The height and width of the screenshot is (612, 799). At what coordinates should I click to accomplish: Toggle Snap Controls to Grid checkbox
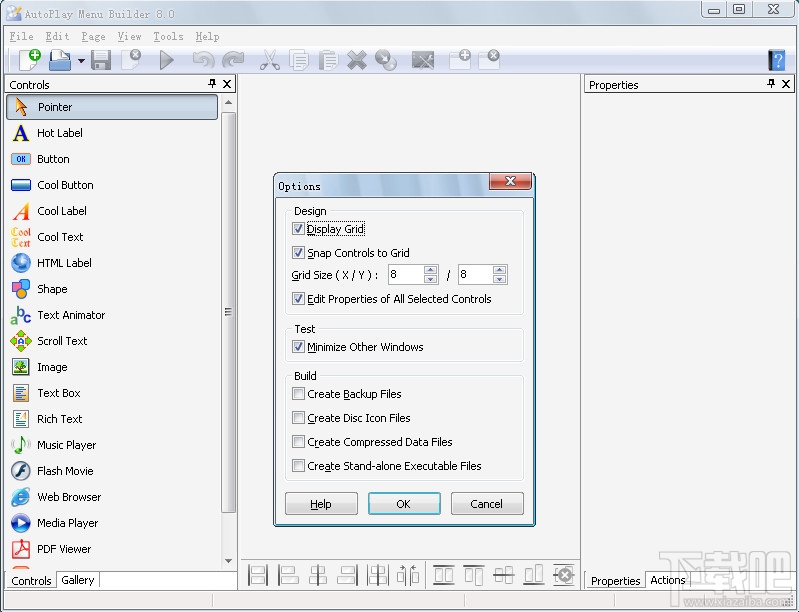pos(298,253)
